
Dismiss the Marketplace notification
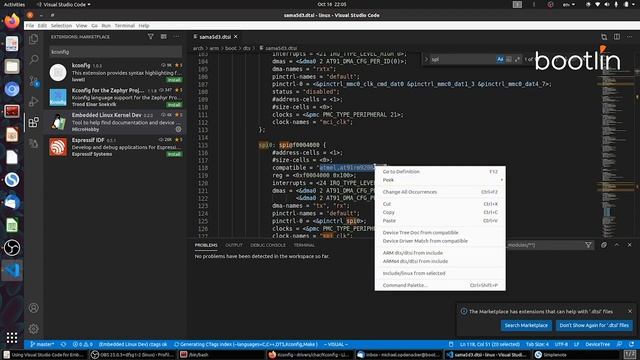630,311
